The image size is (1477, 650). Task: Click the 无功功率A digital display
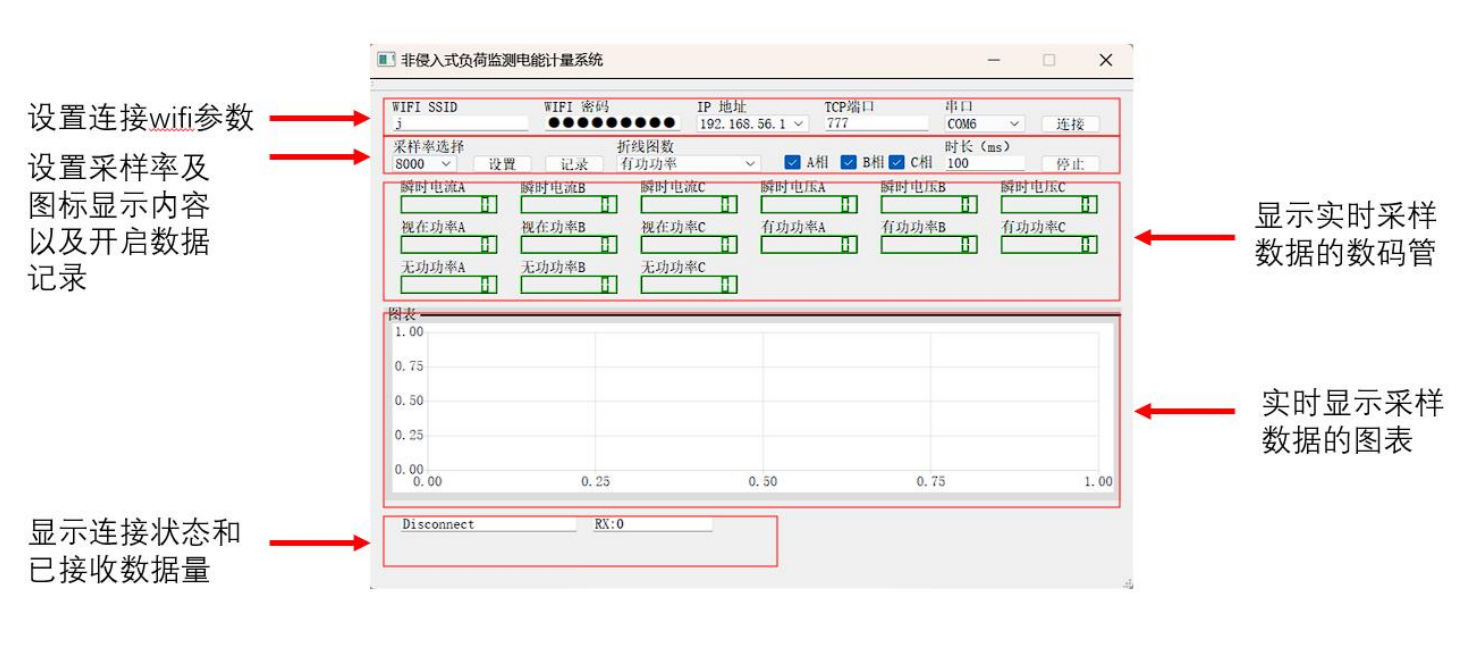click(x=449, y=284)
